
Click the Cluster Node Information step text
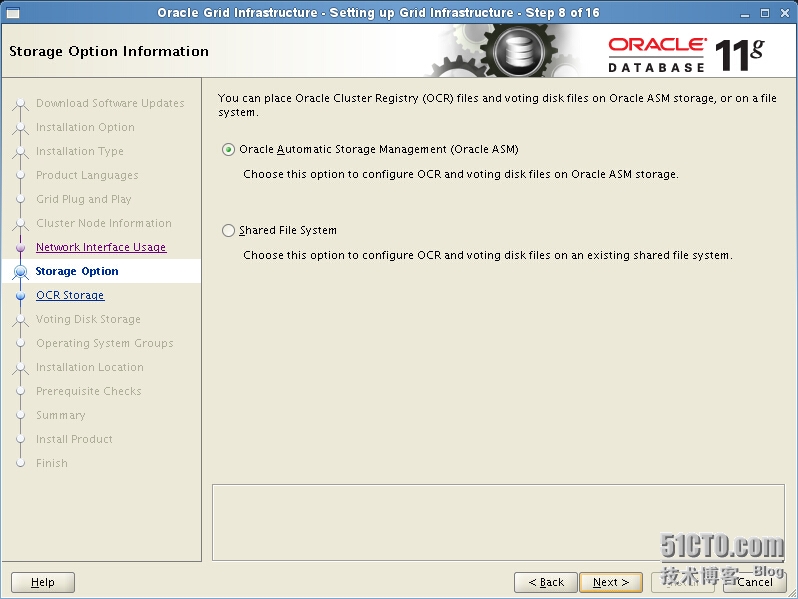click(x=104, y=223)
